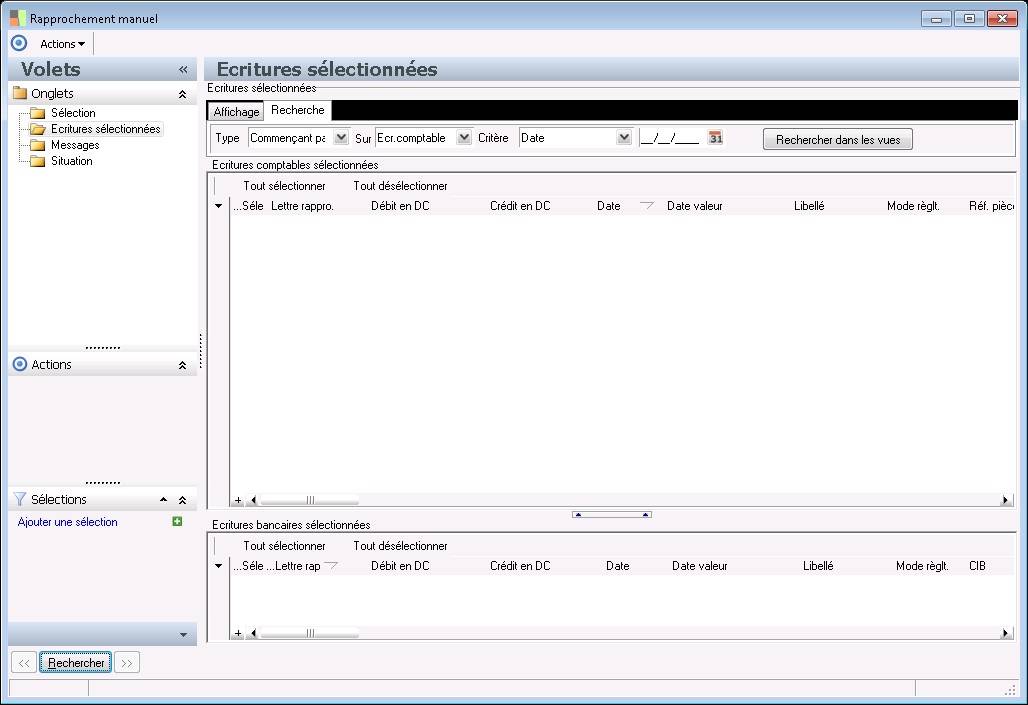Click right scroll arrow of bancaires grid
The width and height of the screenshot is (1028, 705).
[1005, 634]
